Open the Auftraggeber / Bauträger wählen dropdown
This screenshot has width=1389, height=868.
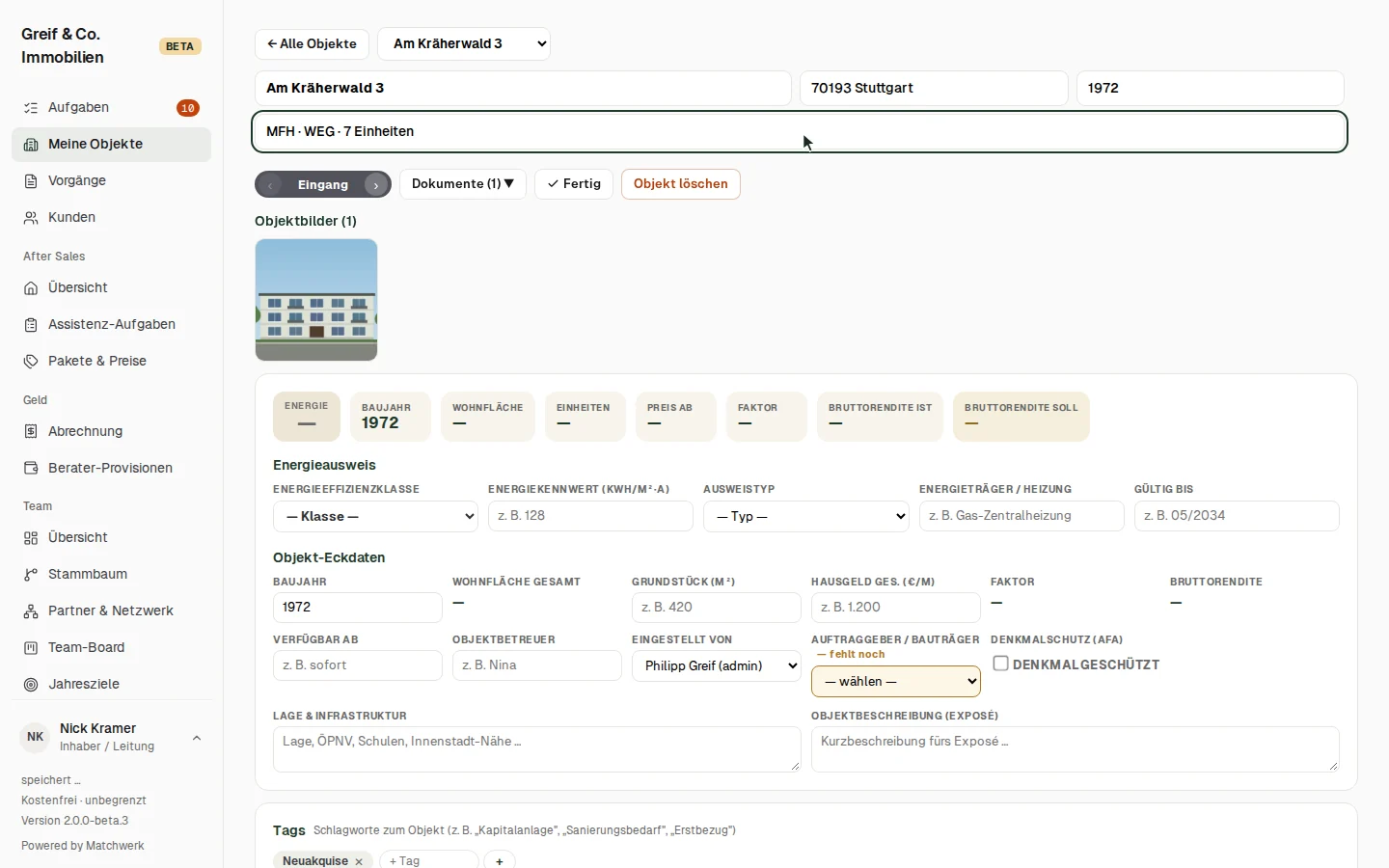[896, 681]
